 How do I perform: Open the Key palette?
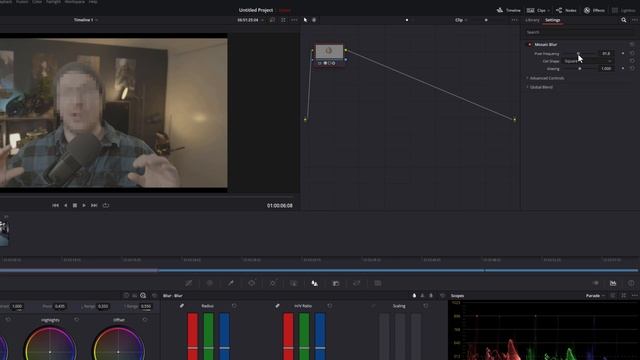click(336, 283)
